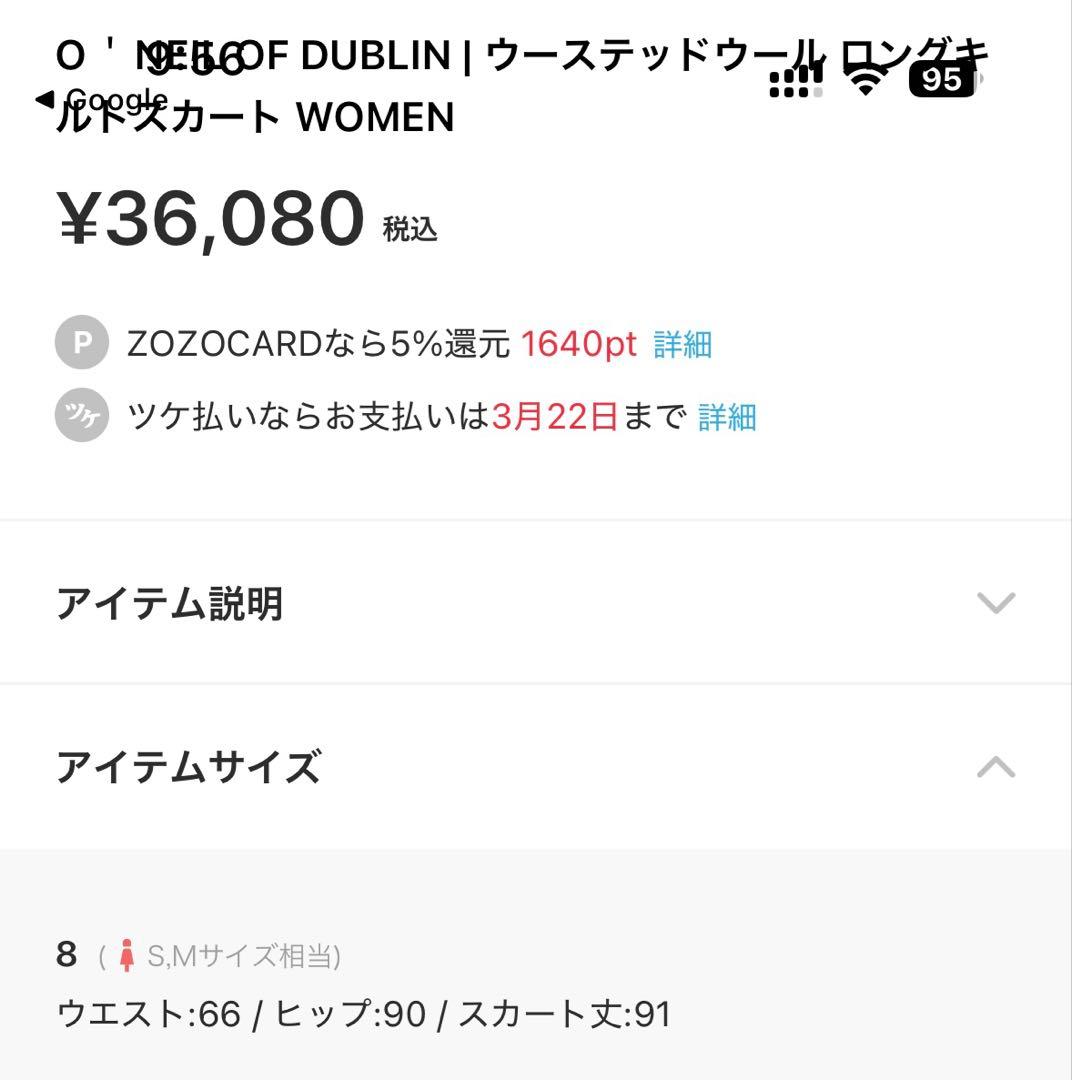Open 詳細 link for ZOZOCARD points
The image size is (1072, 1080).
pyautogui.click(x=683, y=345)
